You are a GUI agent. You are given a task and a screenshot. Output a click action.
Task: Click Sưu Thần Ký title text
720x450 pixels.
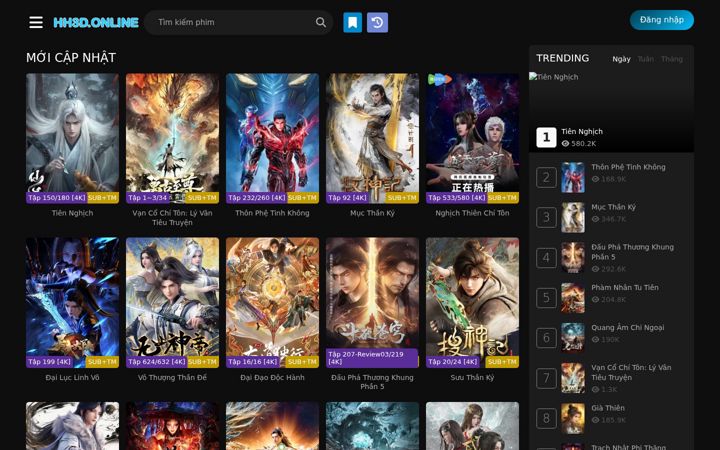pyautogui.click(x=472, y=377)
